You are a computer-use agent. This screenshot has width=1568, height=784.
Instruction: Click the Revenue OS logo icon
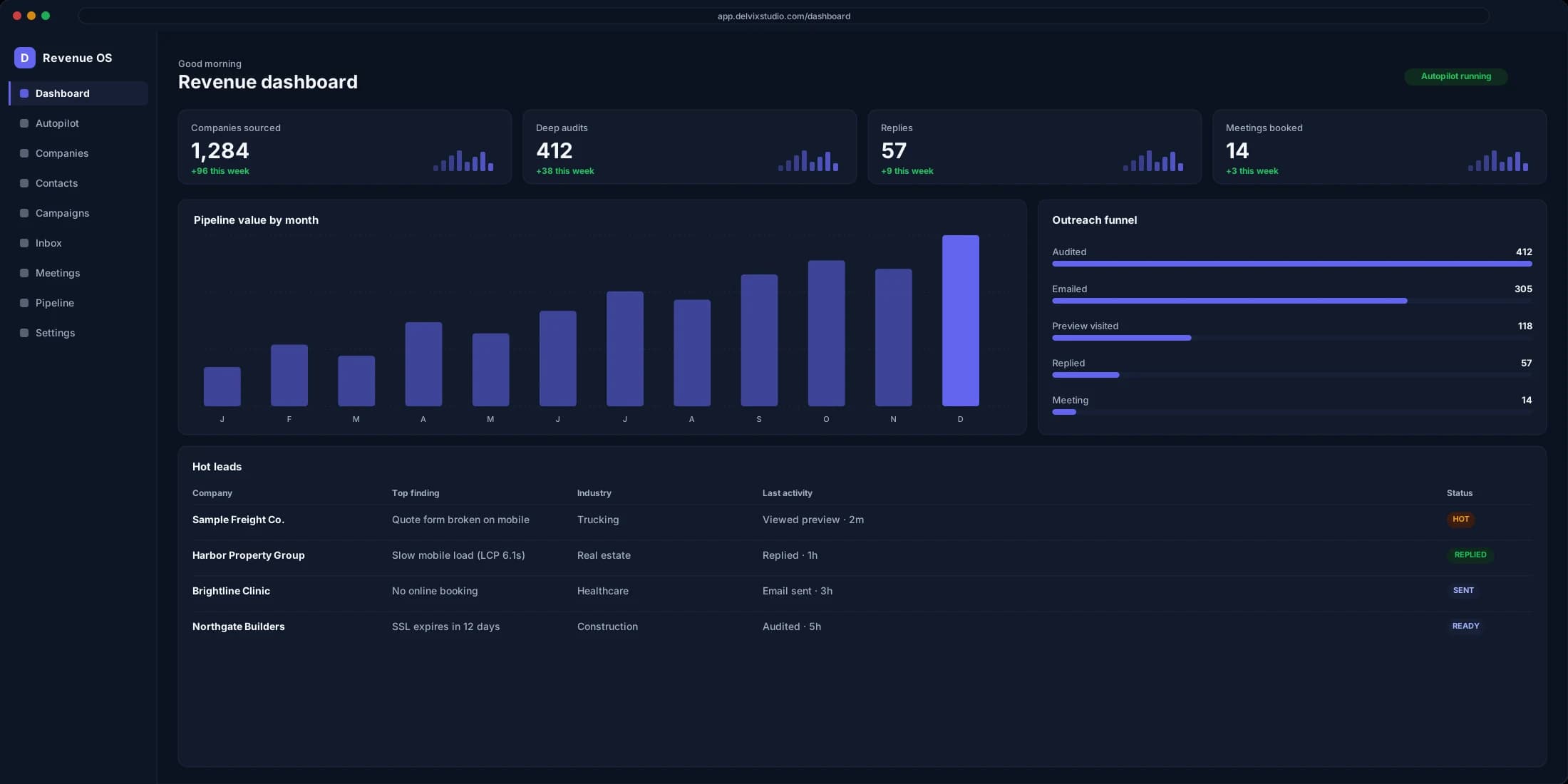point(24,58)
